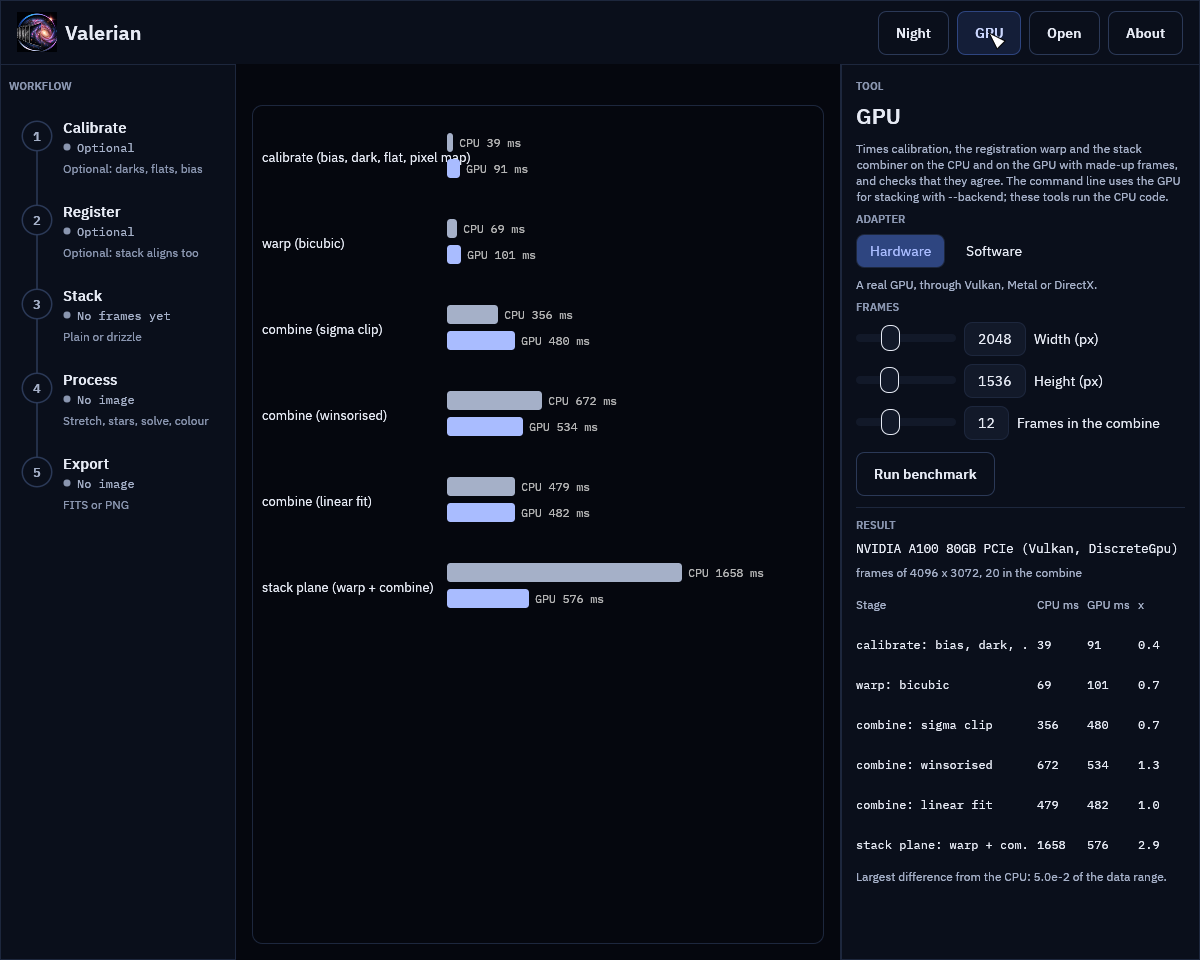Open the Register workflow step title
This screenshot has width=1200, height=960.
pos(92,212)
